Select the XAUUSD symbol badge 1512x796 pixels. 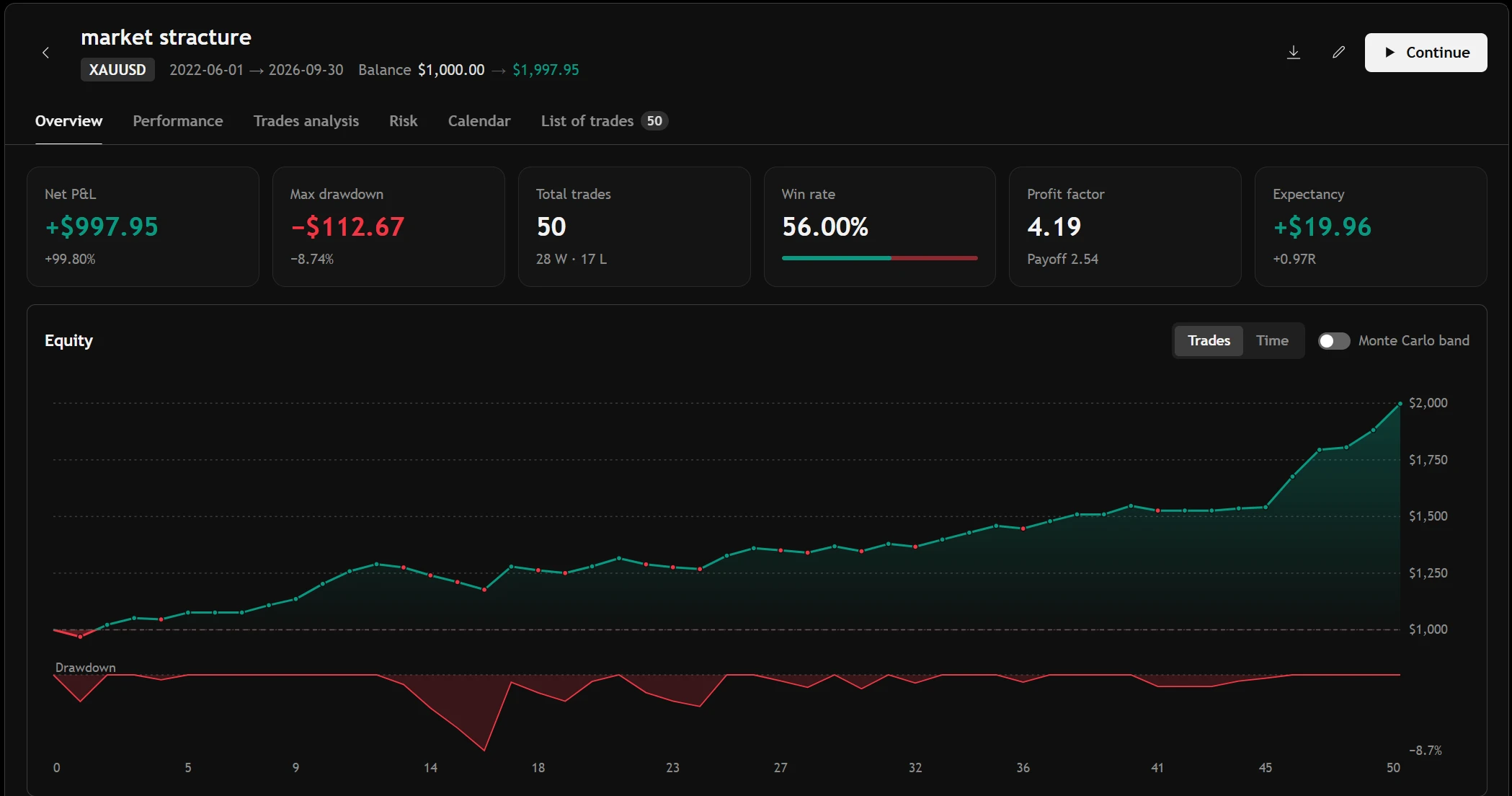tap(117, 70)
